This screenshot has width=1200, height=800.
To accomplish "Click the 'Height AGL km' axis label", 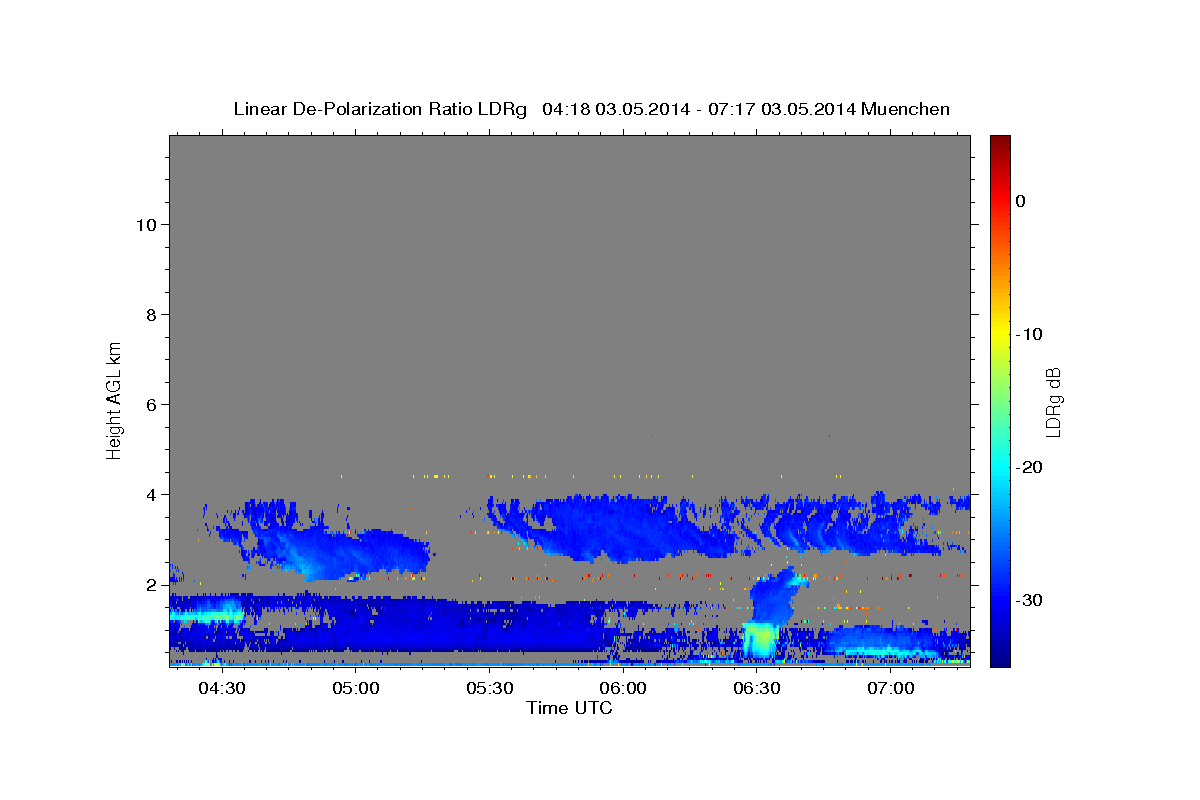I will [115, 399].
